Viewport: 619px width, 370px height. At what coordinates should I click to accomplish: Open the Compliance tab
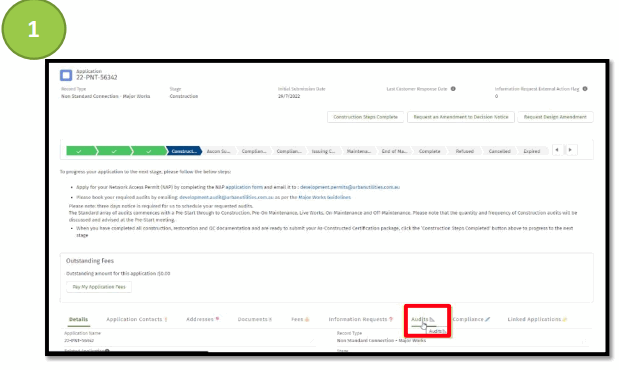pyautogui.click(x=471, y=319)
